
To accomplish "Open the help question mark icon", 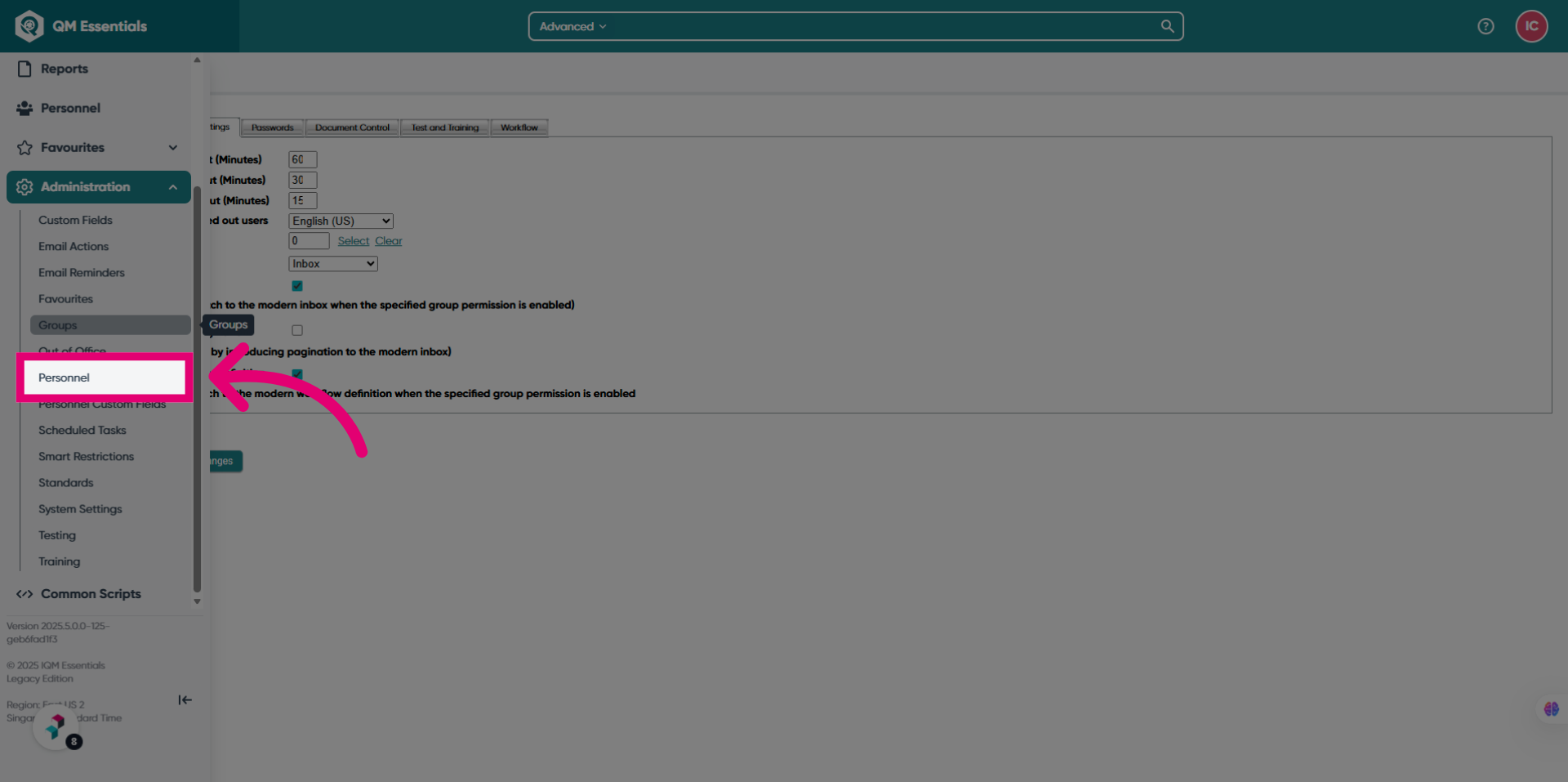I will pyautogui.click(x=1486, y=26).
